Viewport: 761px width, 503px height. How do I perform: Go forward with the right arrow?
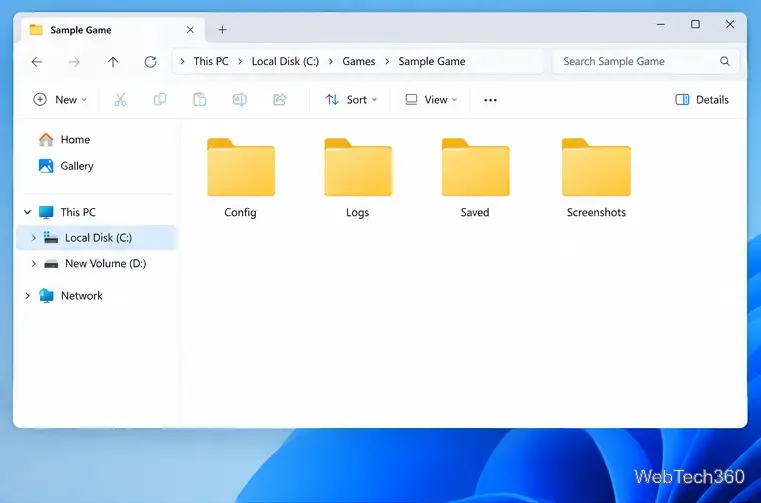point(74,62)
